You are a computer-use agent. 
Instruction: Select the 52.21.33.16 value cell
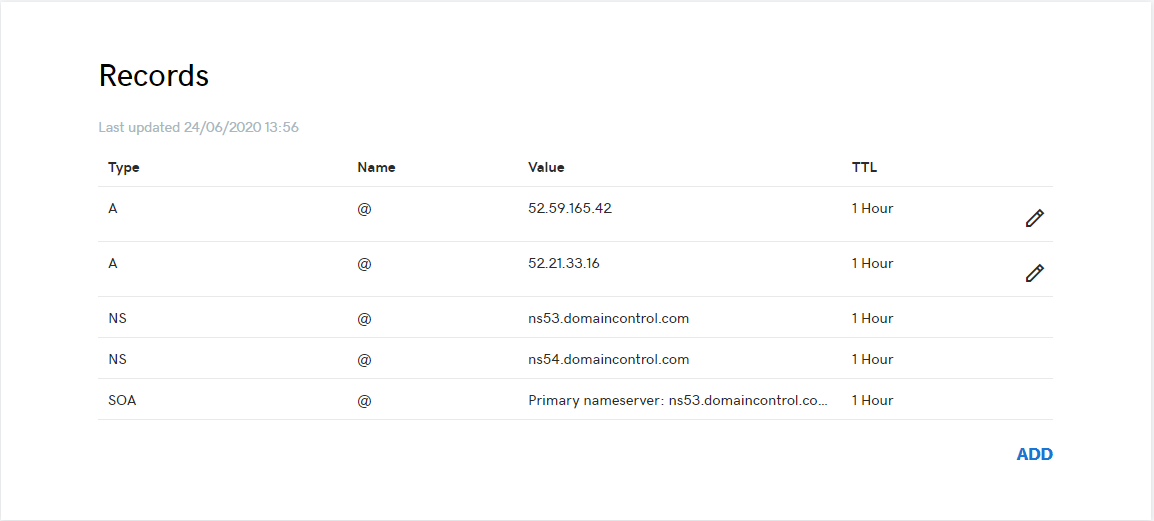point(564,263)
